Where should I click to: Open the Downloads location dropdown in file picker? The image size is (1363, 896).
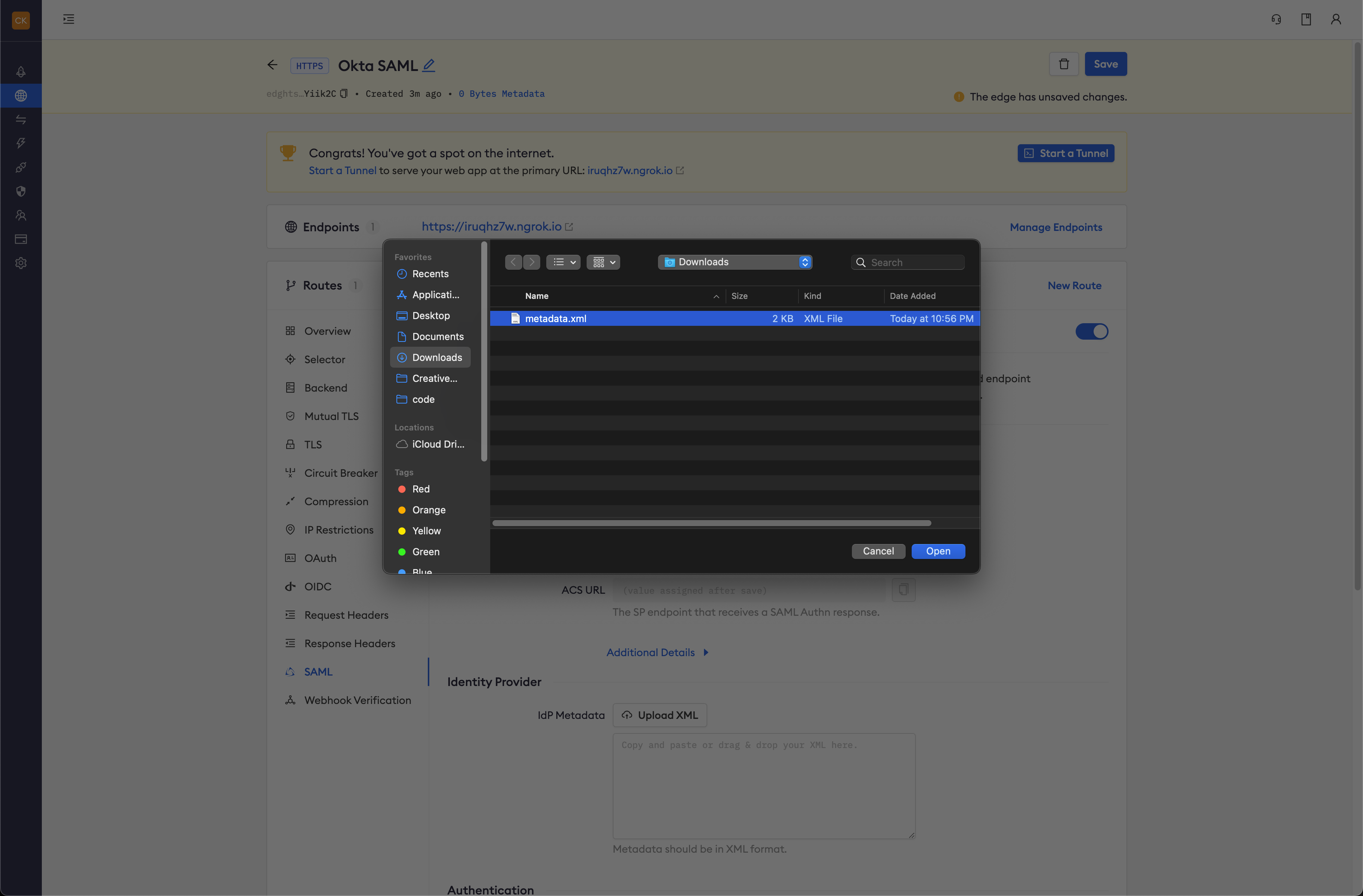click(735, 262)
